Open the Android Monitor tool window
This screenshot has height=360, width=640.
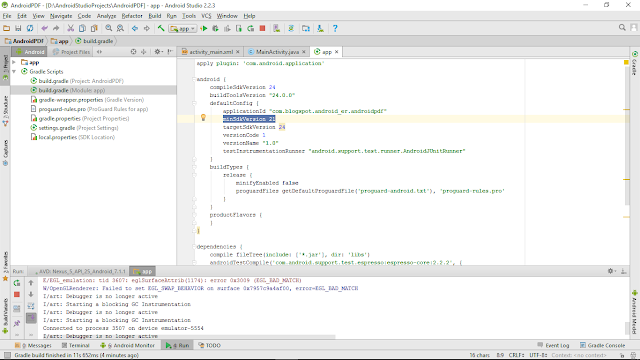tap(128, 345)
